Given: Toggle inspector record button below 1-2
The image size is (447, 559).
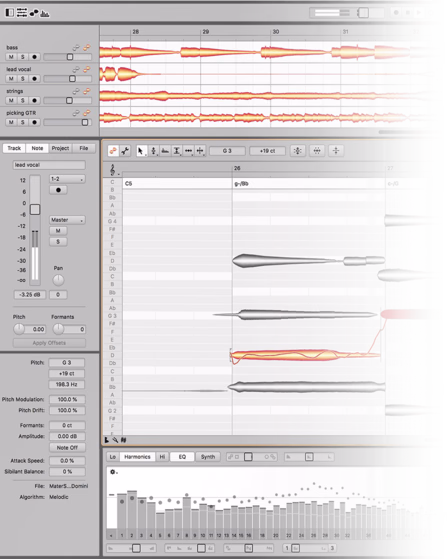Looking at the screenshot, I should pyautogui.click(x=58, y=190).
